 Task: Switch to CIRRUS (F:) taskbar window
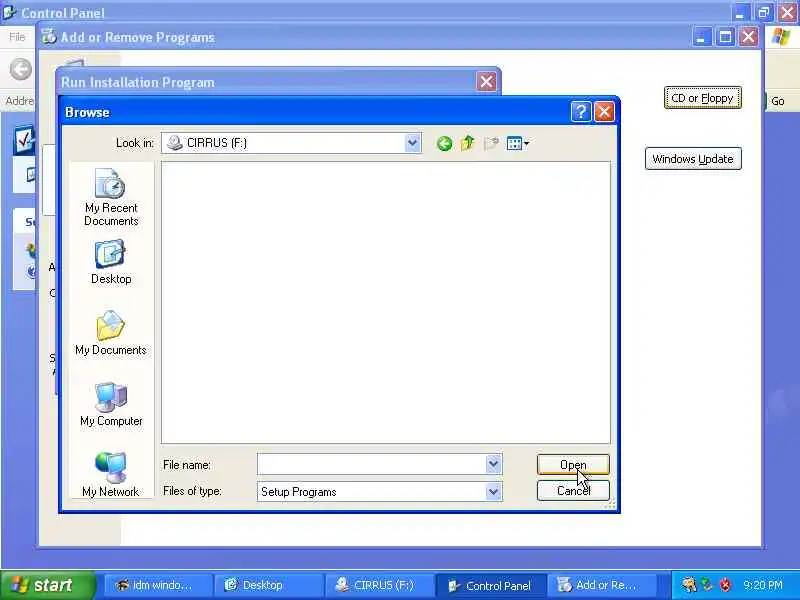(380, 585)
